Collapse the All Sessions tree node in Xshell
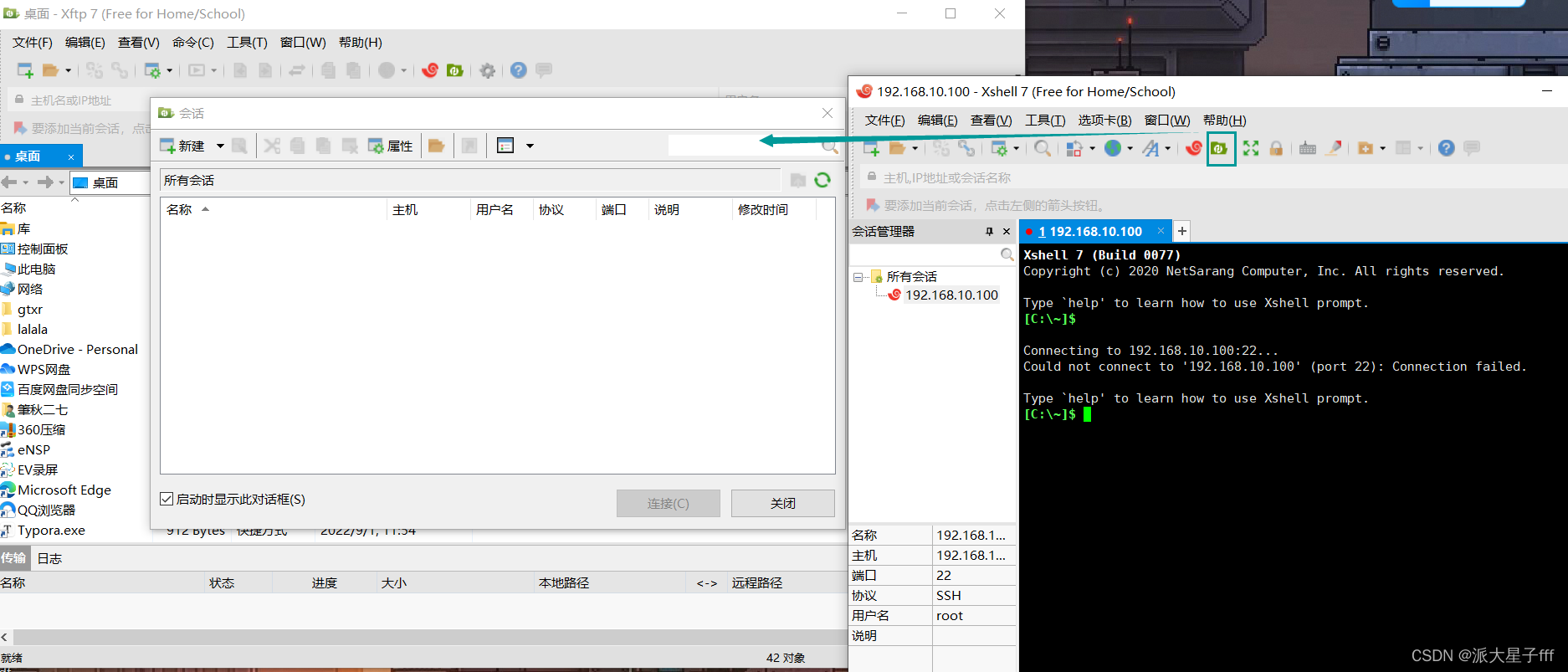Viewport: 1568px width, 672px height. (x=858, y=277)
